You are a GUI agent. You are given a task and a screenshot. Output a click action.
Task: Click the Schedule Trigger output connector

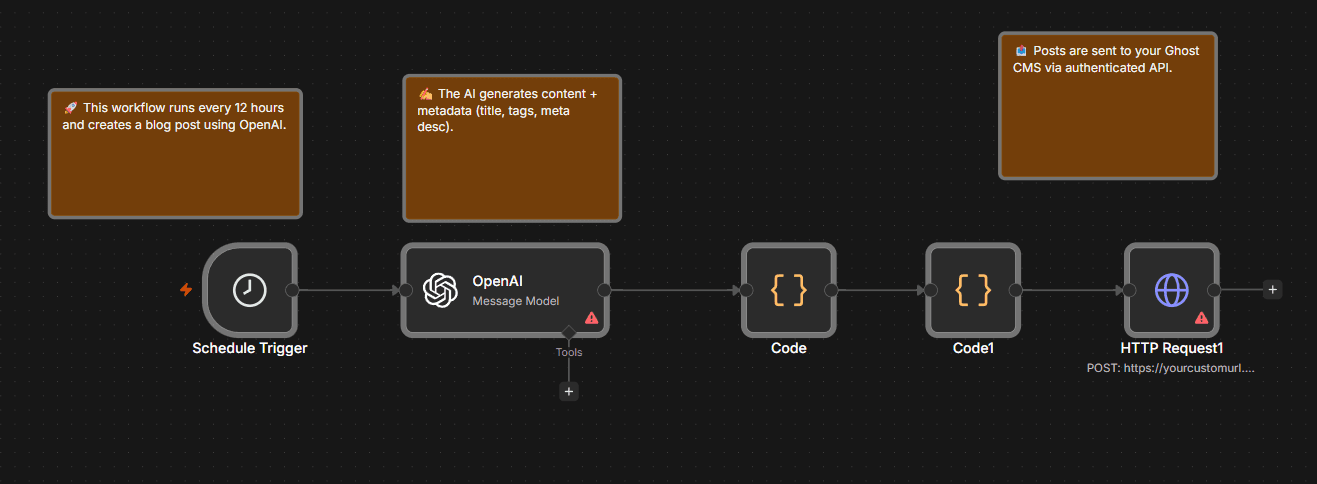292,290
